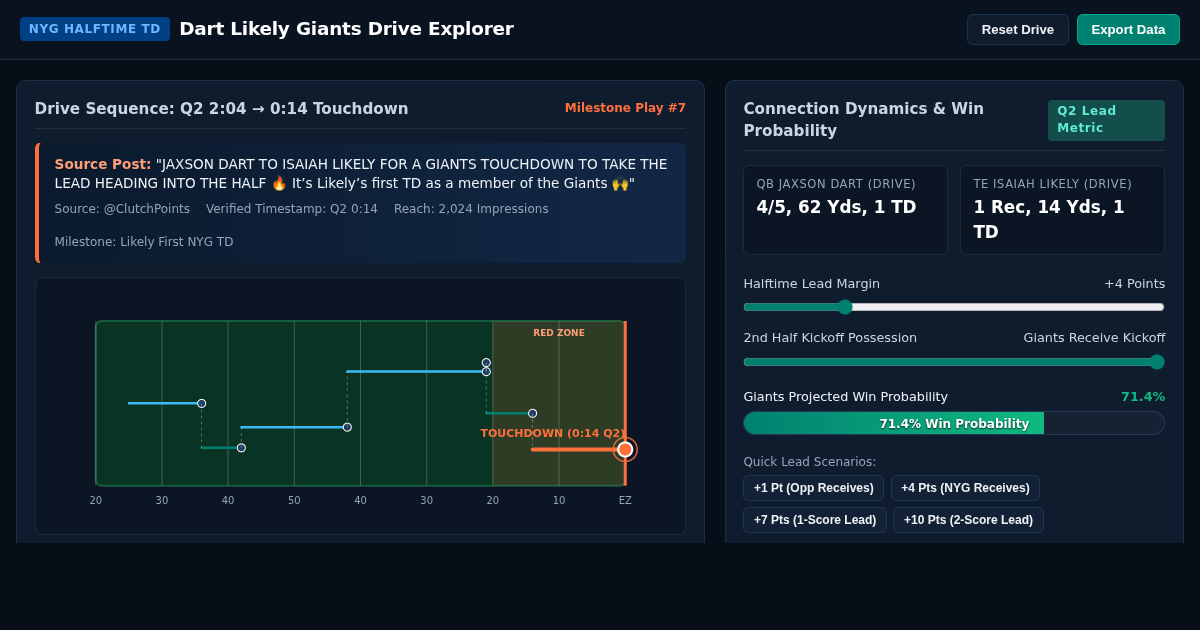
Task: Click the 4/5, 62 Yds, 1 TD stat
Action: coord(836,207)
